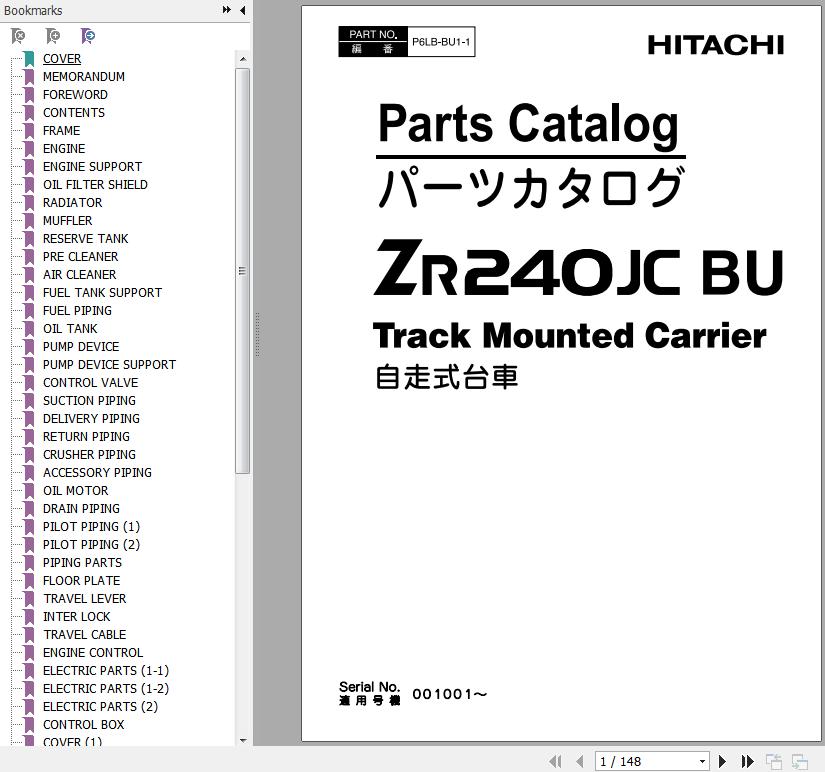Go to the DELIVERY PIPING bookmark

92,418
